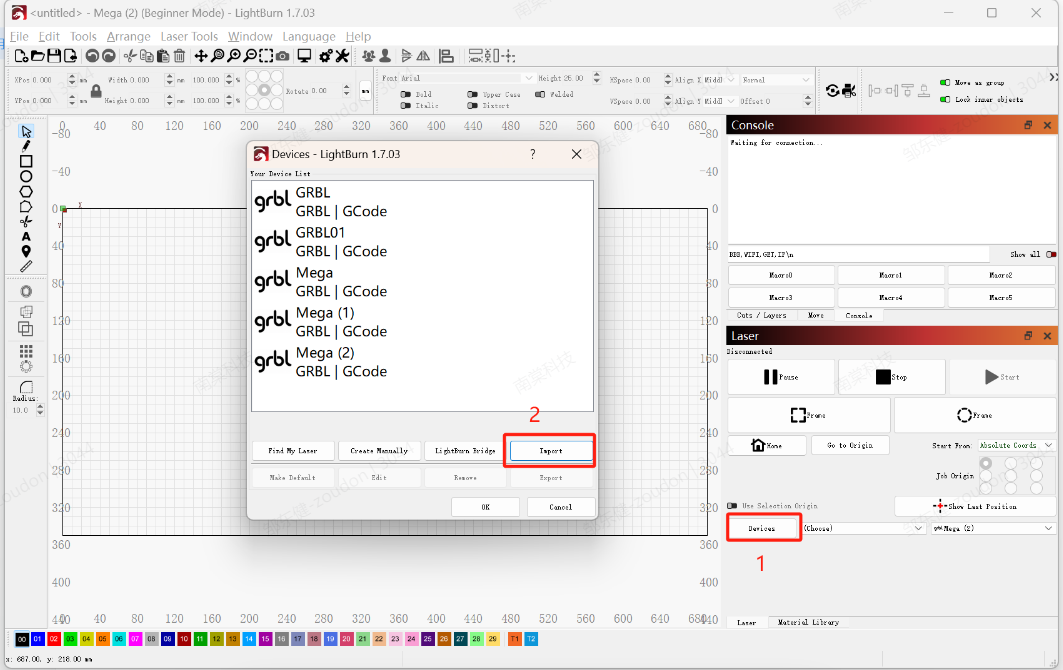Image resolution: width=1063 pixels, height=670 pixels.
Task: Select the Pan (four-arrow) tool icon
Action: tap(201, 56)
